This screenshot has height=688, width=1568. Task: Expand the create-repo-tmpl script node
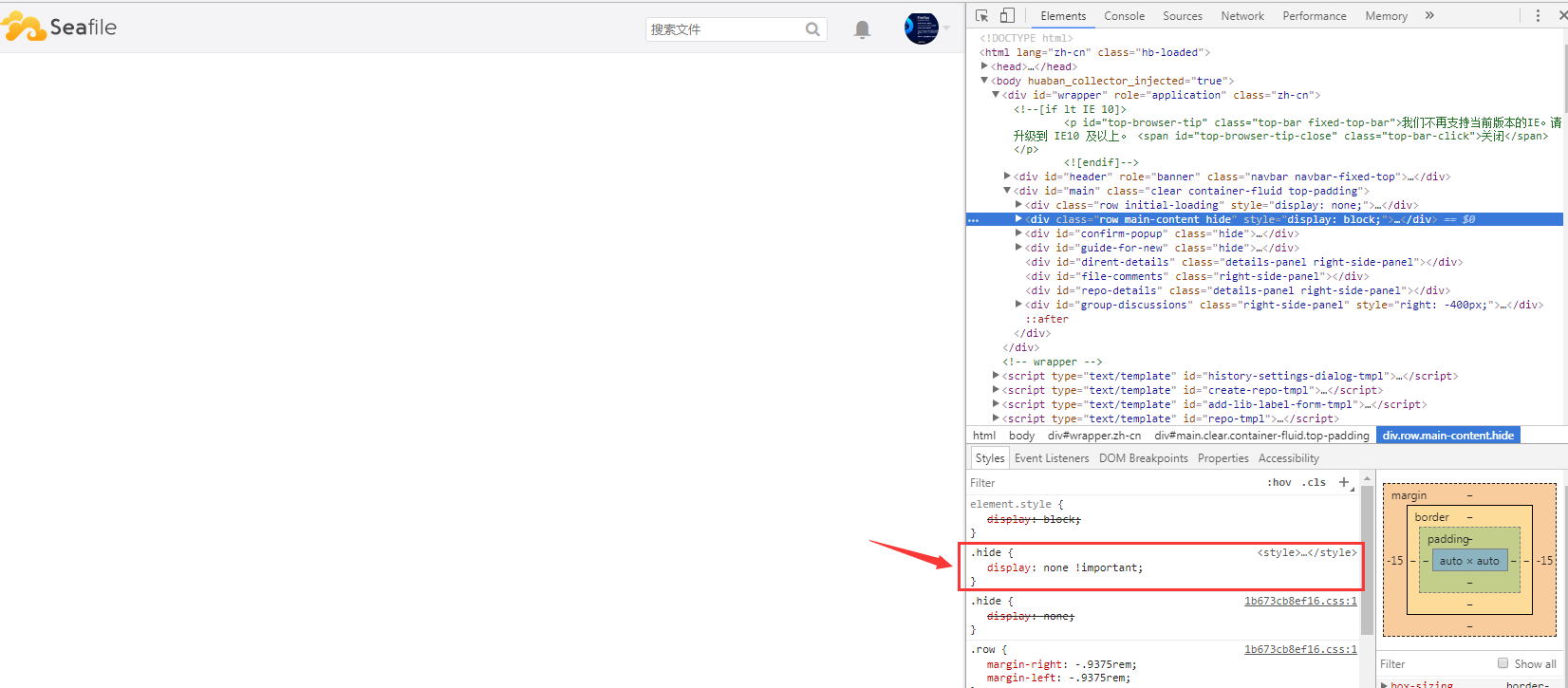tap(996, 390)
